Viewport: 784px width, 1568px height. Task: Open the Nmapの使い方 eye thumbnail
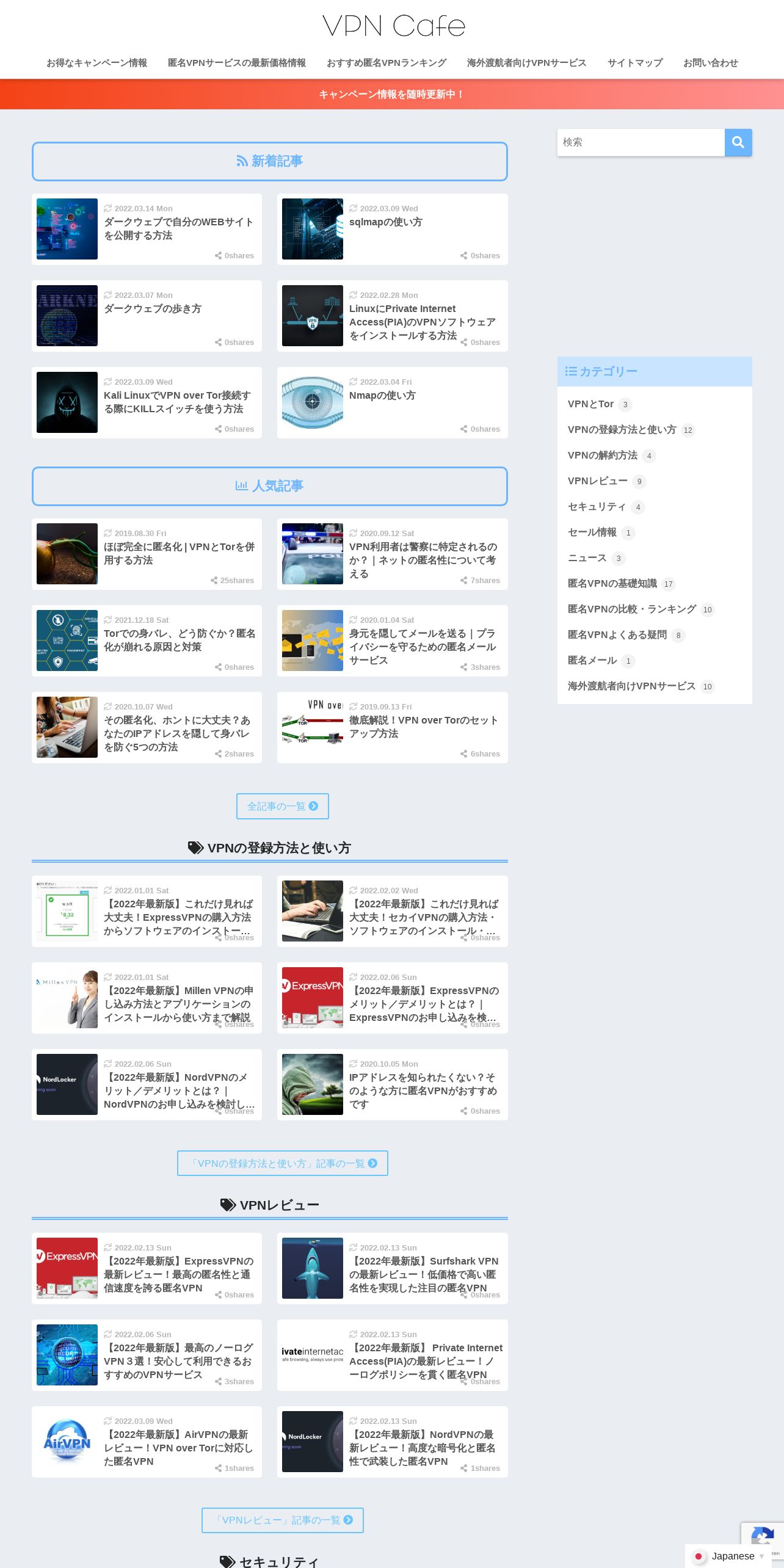(x=313, y=402)
